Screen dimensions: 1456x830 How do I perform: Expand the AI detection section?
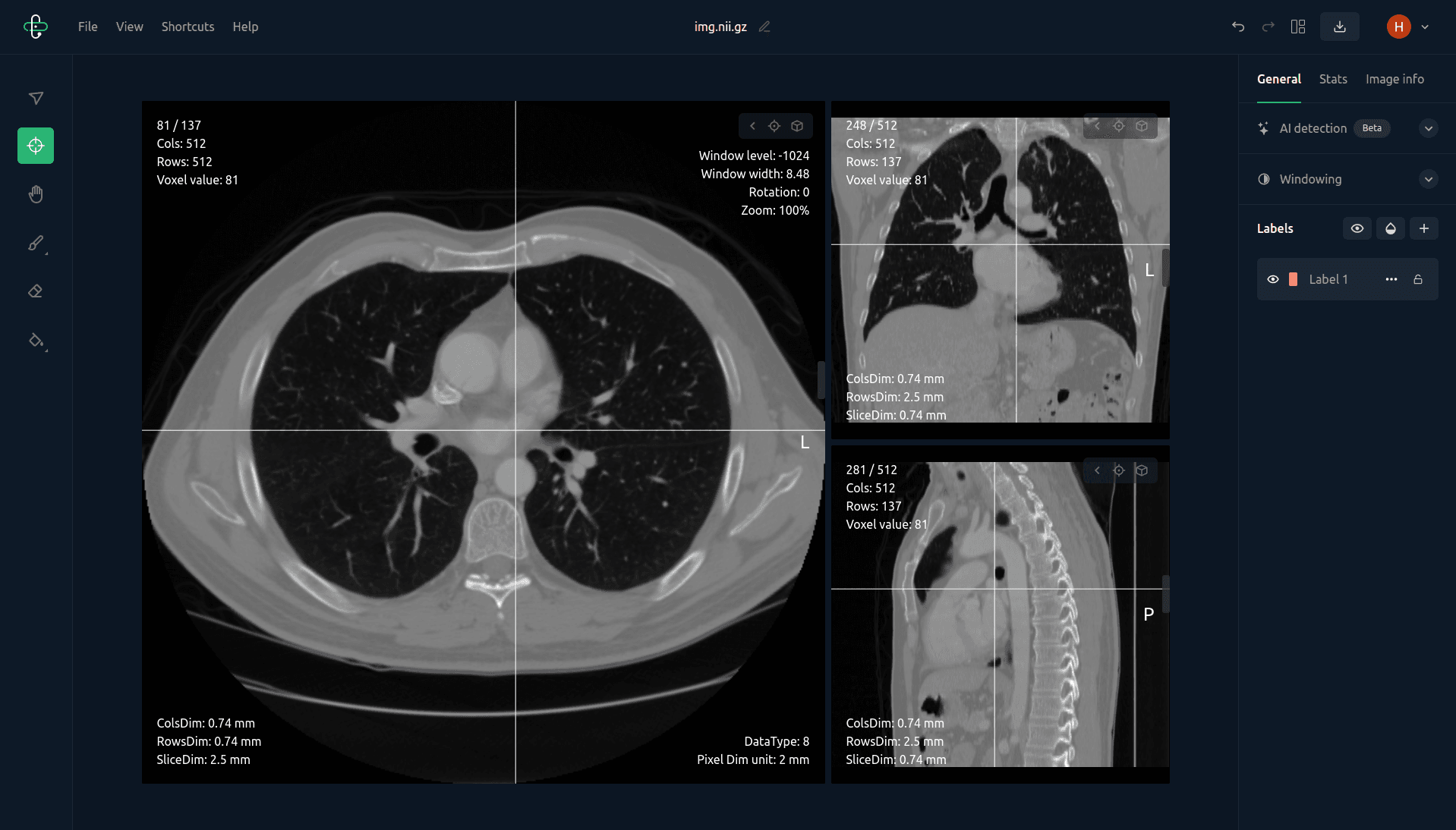tap(1428, 128)
